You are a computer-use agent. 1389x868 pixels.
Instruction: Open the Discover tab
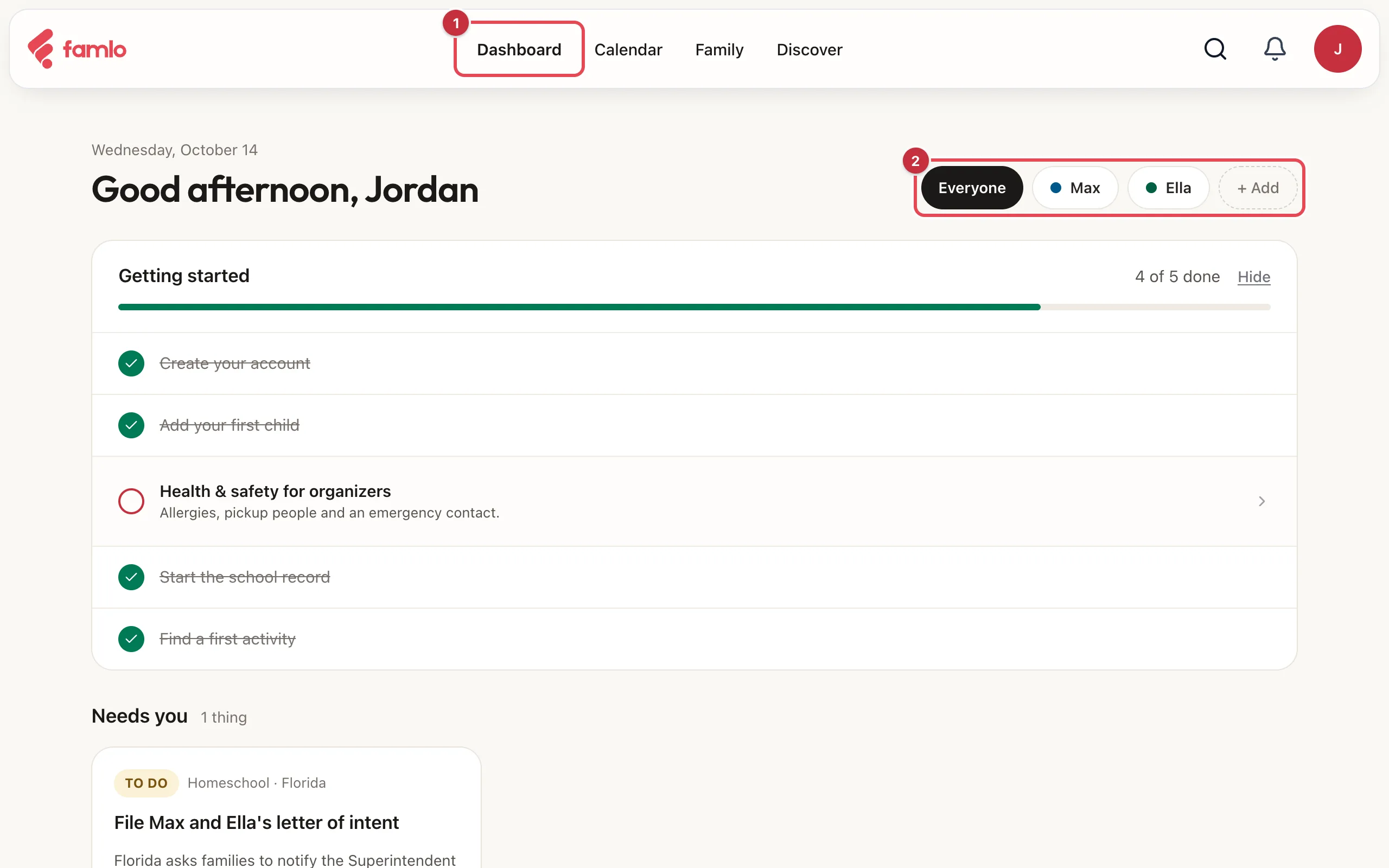click(810, 49)
